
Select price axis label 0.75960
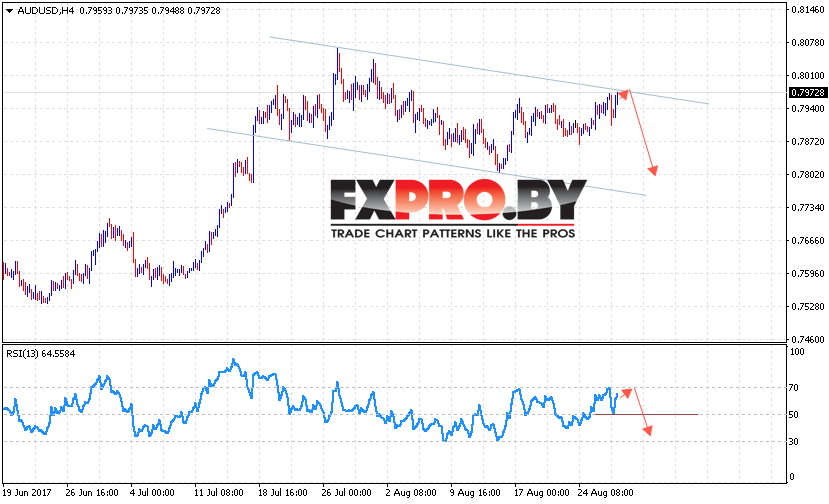click(x=807, y=273)
